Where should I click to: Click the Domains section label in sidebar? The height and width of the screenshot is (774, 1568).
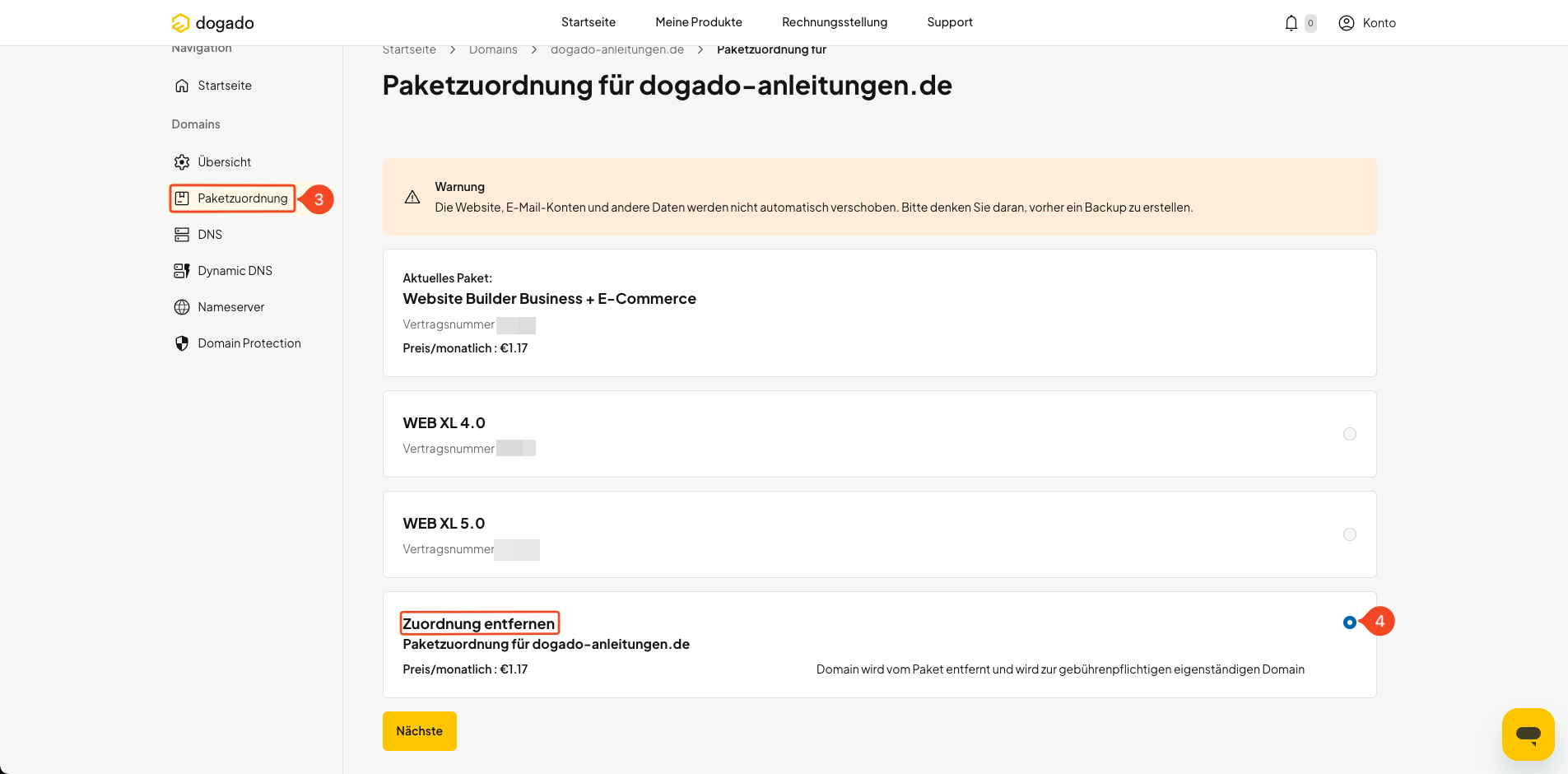click(196, 124)
